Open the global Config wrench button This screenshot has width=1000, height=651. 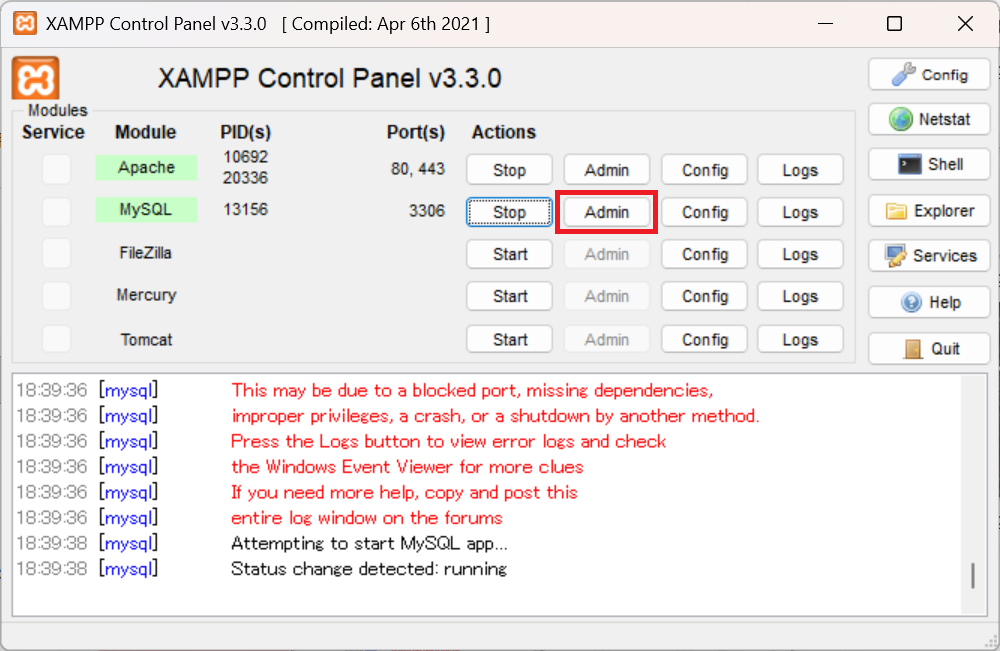pyautogui.click(x=929, y=75)
